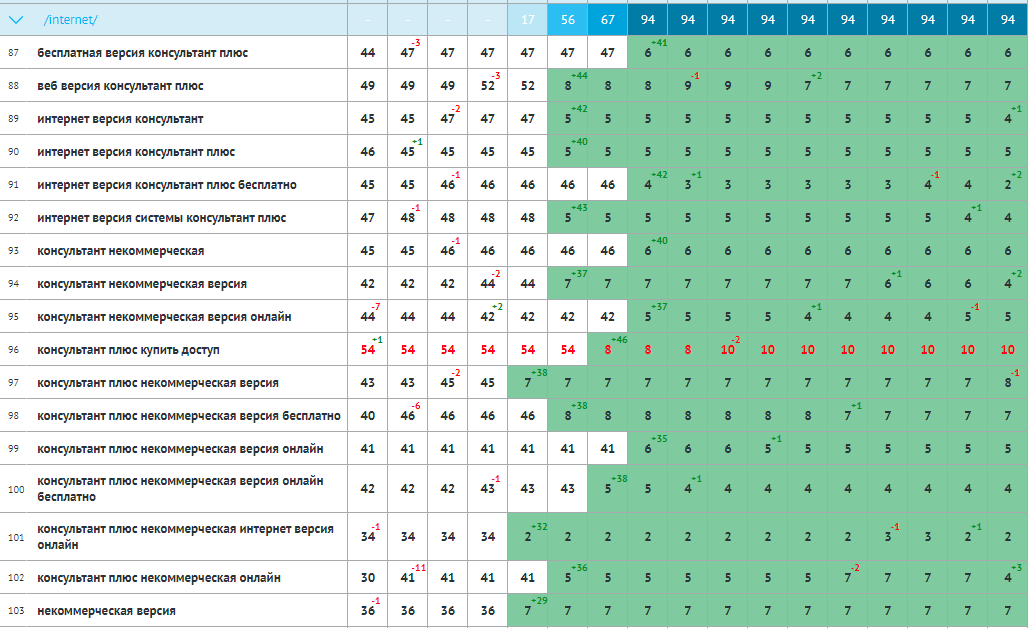Select header column labeled 56

568,20
